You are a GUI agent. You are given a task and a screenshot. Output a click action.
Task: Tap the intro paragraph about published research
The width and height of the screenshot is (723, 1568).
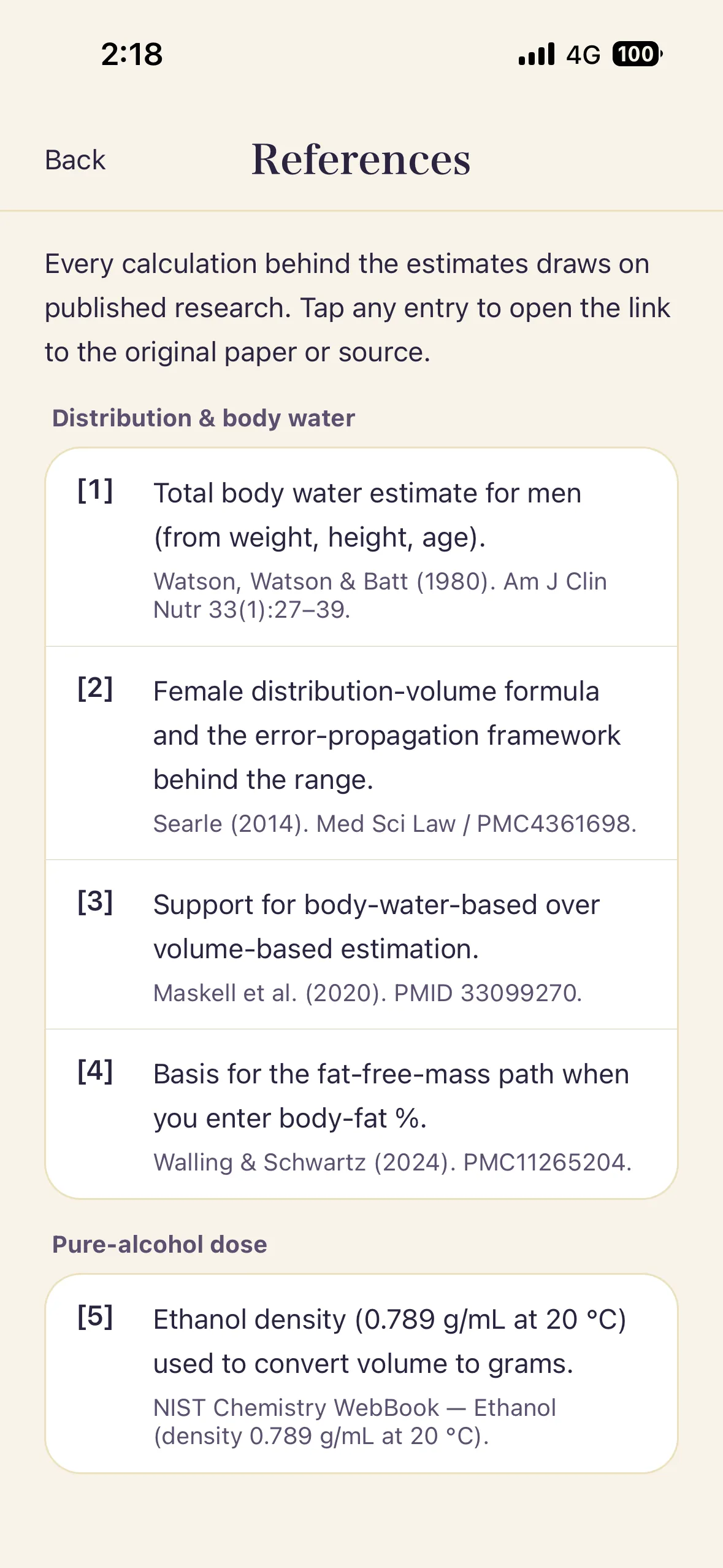point(358,308)
